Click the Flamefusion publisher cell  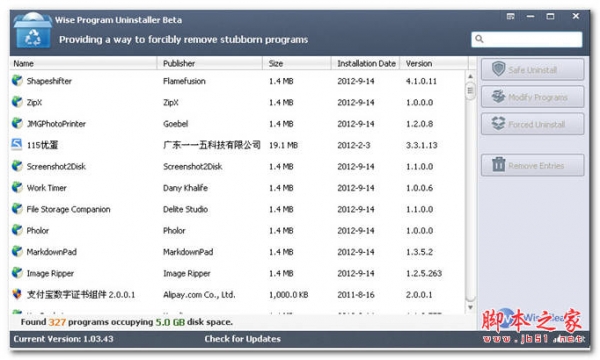[x=184, y=81]
